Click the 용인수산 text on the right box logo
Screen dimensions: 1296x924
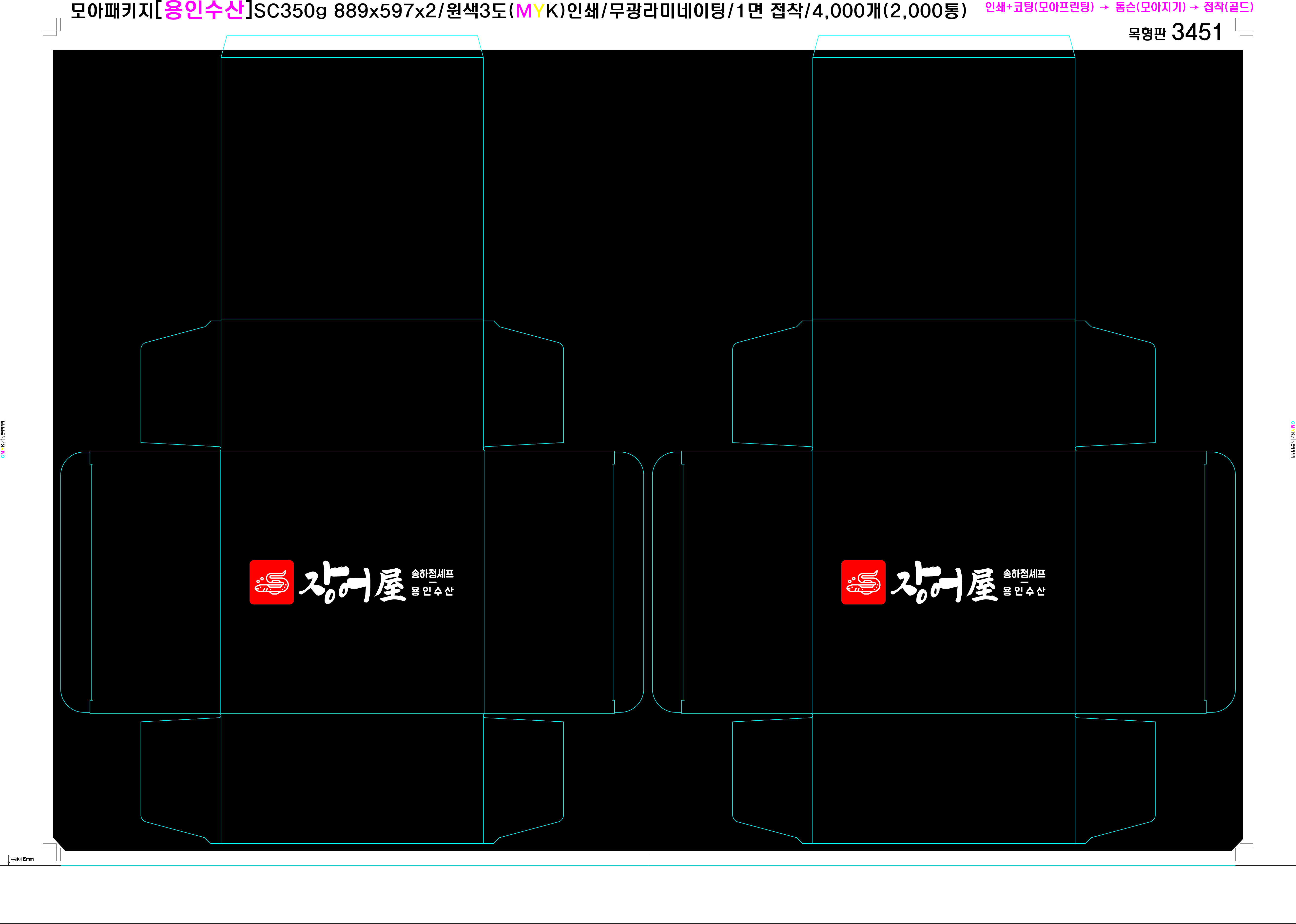pos(1024,592)
